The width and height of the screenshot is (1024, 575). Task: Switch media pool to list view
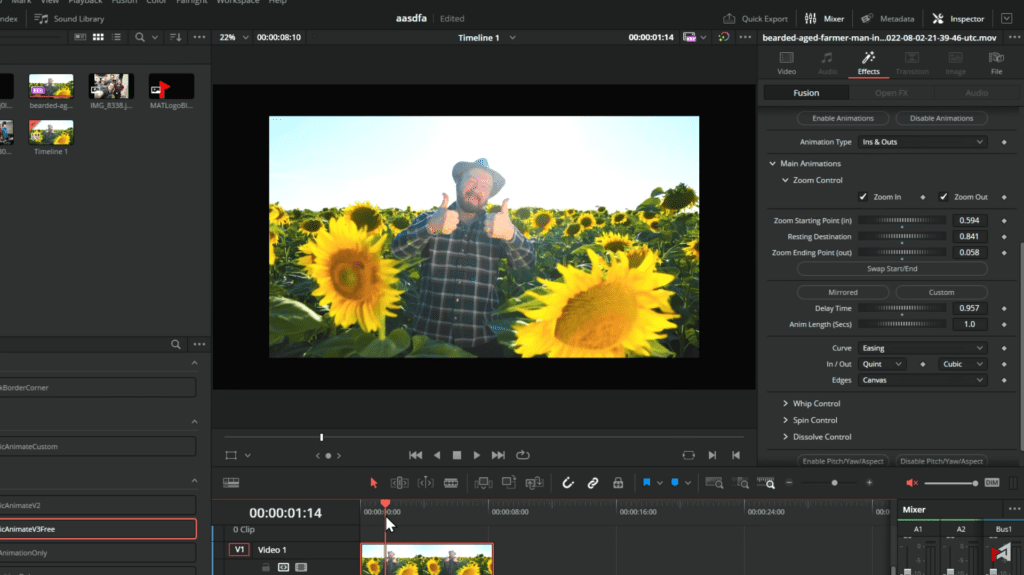pyautogui.click(x=116, y=37)
